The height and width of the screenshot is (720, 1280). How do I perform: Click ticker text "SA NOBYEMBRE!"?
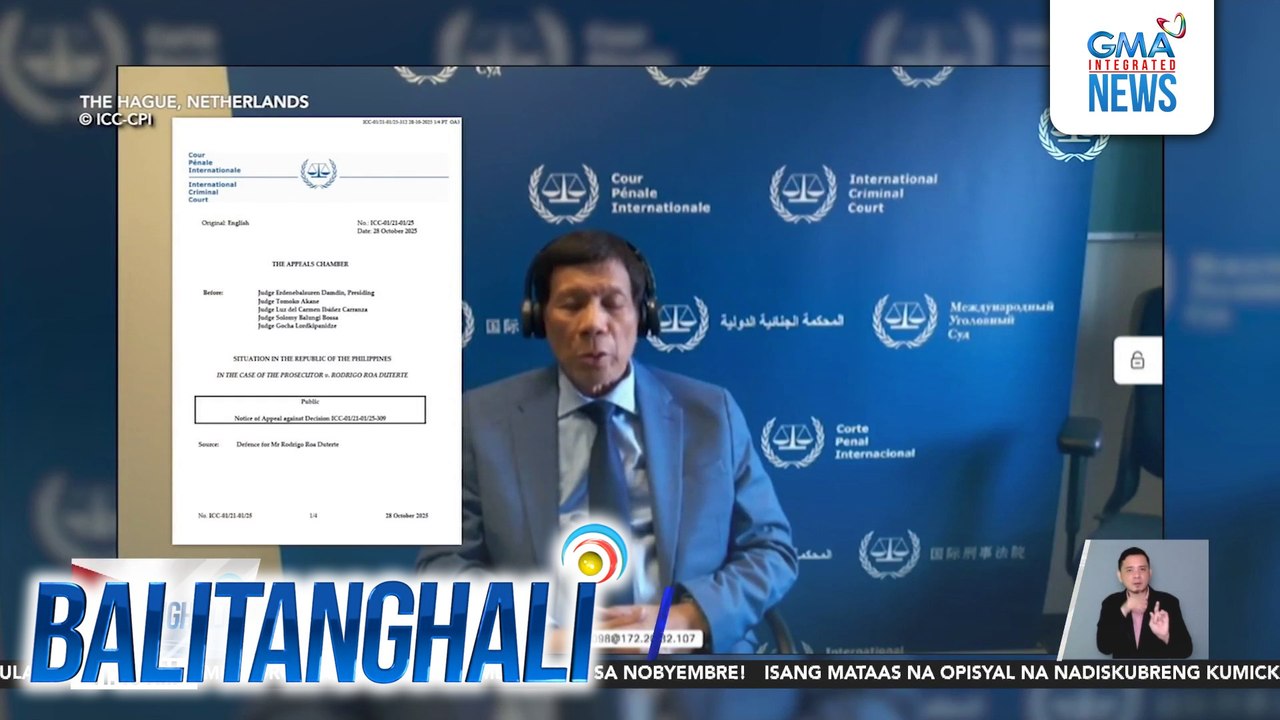tap(670, 673)
